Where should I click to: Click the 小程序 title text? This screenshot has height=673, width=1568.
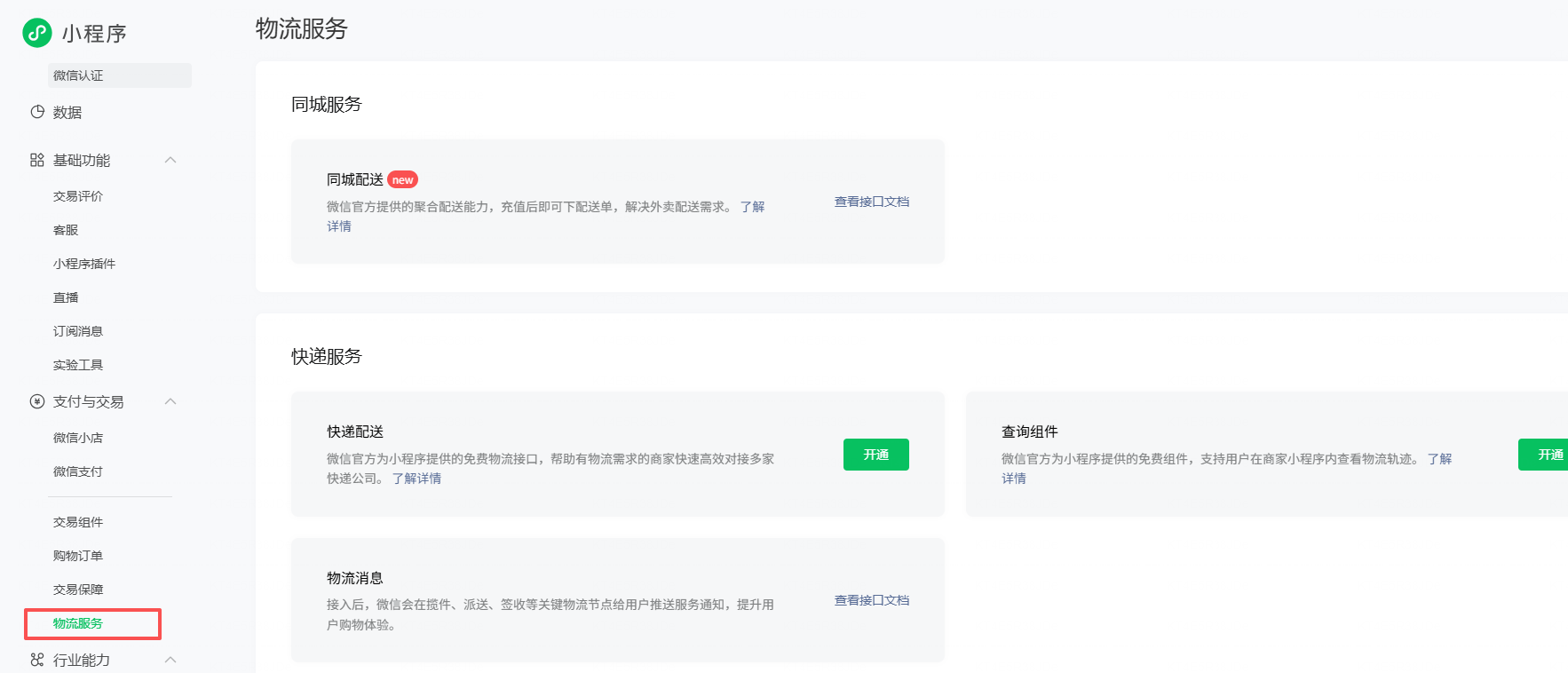tap(94, 34)
